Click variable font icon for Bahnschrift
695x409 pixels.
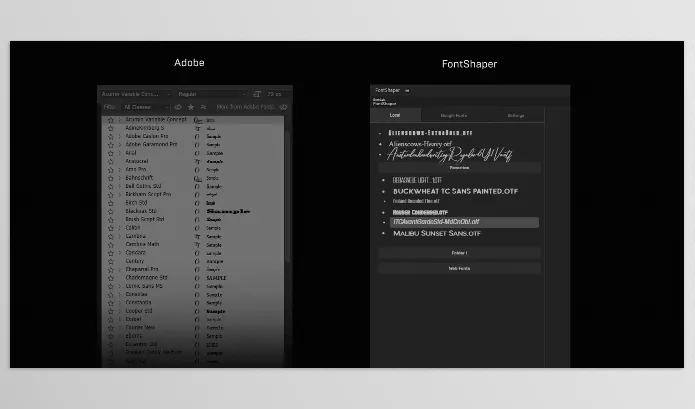click(x=198, y=178)
